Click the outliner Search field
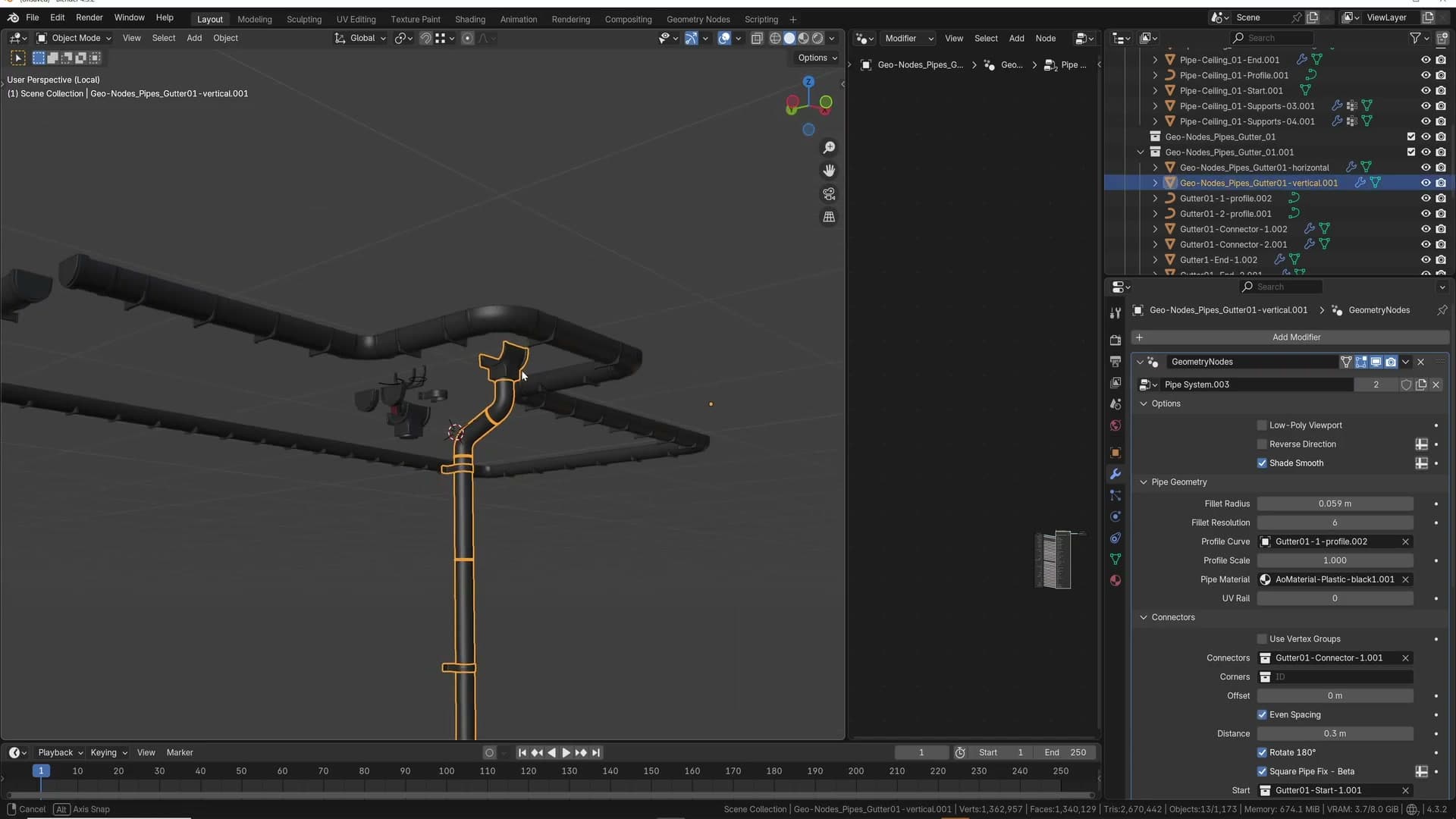 point(1272,38)
